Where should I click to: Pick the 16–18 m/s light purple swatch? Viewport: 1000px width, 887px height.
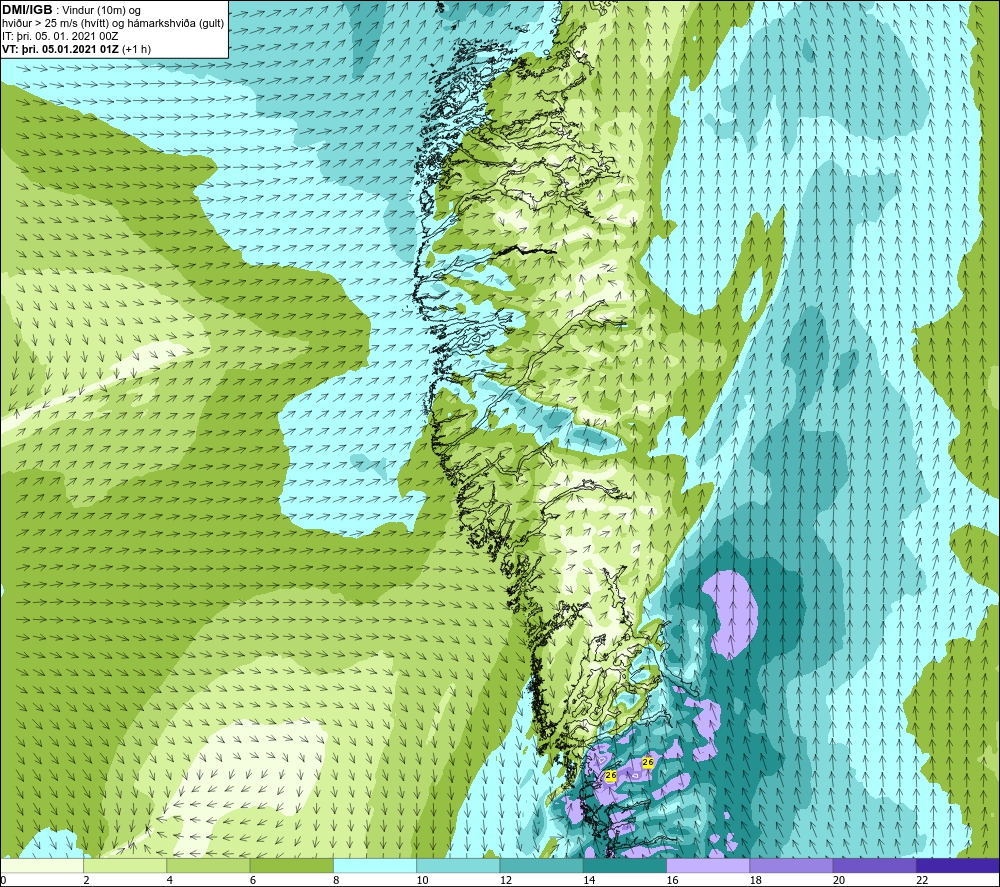708,865
